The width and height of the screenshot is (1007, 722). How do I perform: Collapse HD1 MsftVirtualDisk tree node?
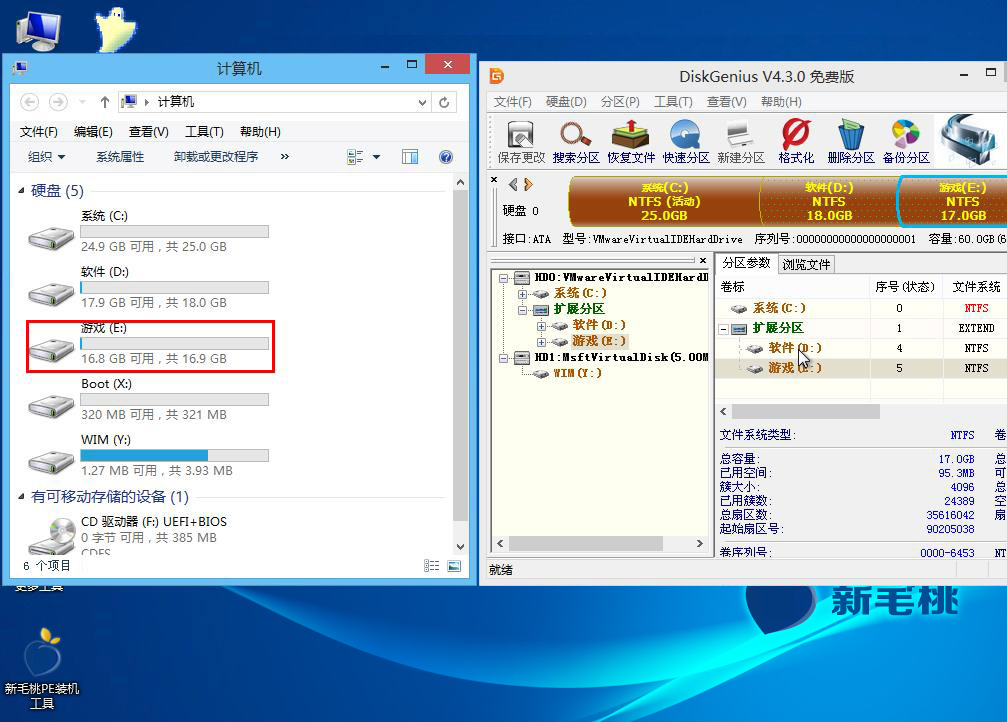coord(504,358)
